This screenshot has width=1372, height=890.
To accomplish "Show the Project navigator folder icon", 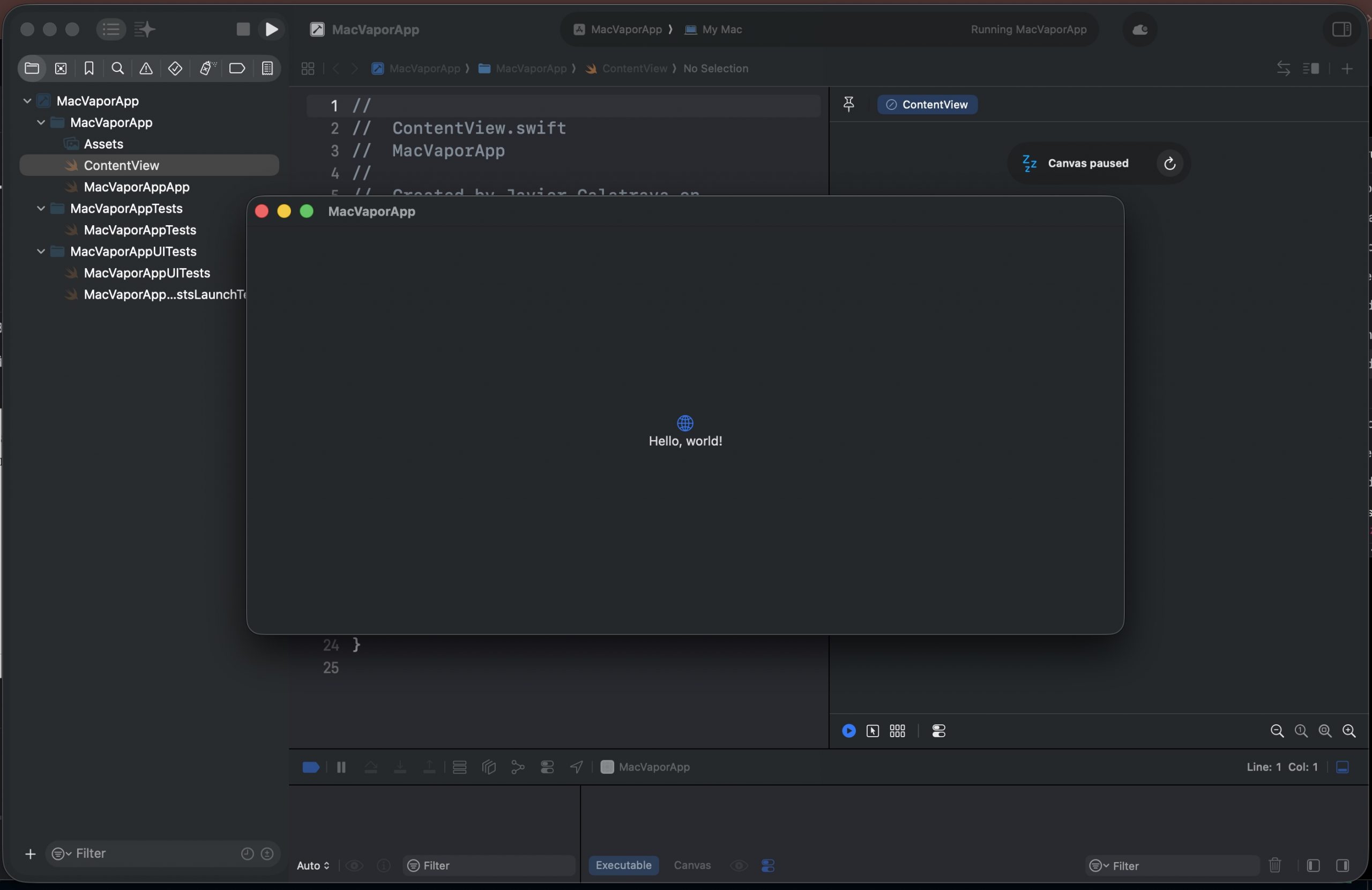I will point(32,69).
